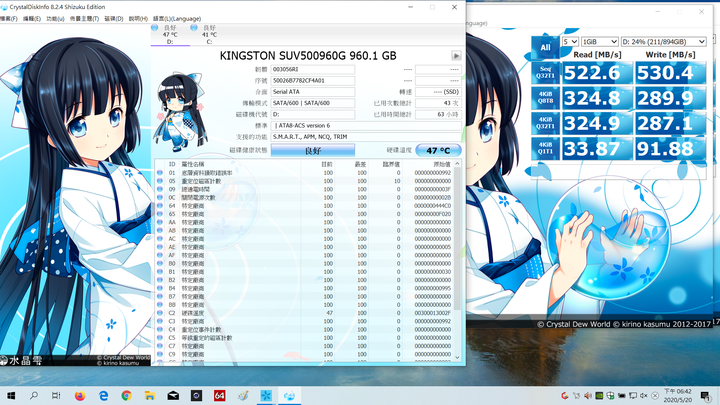The width and height of the screenshot is (720, 405).
Task: Launch Firefox from the taskbar
Action: tap(80, 395)
